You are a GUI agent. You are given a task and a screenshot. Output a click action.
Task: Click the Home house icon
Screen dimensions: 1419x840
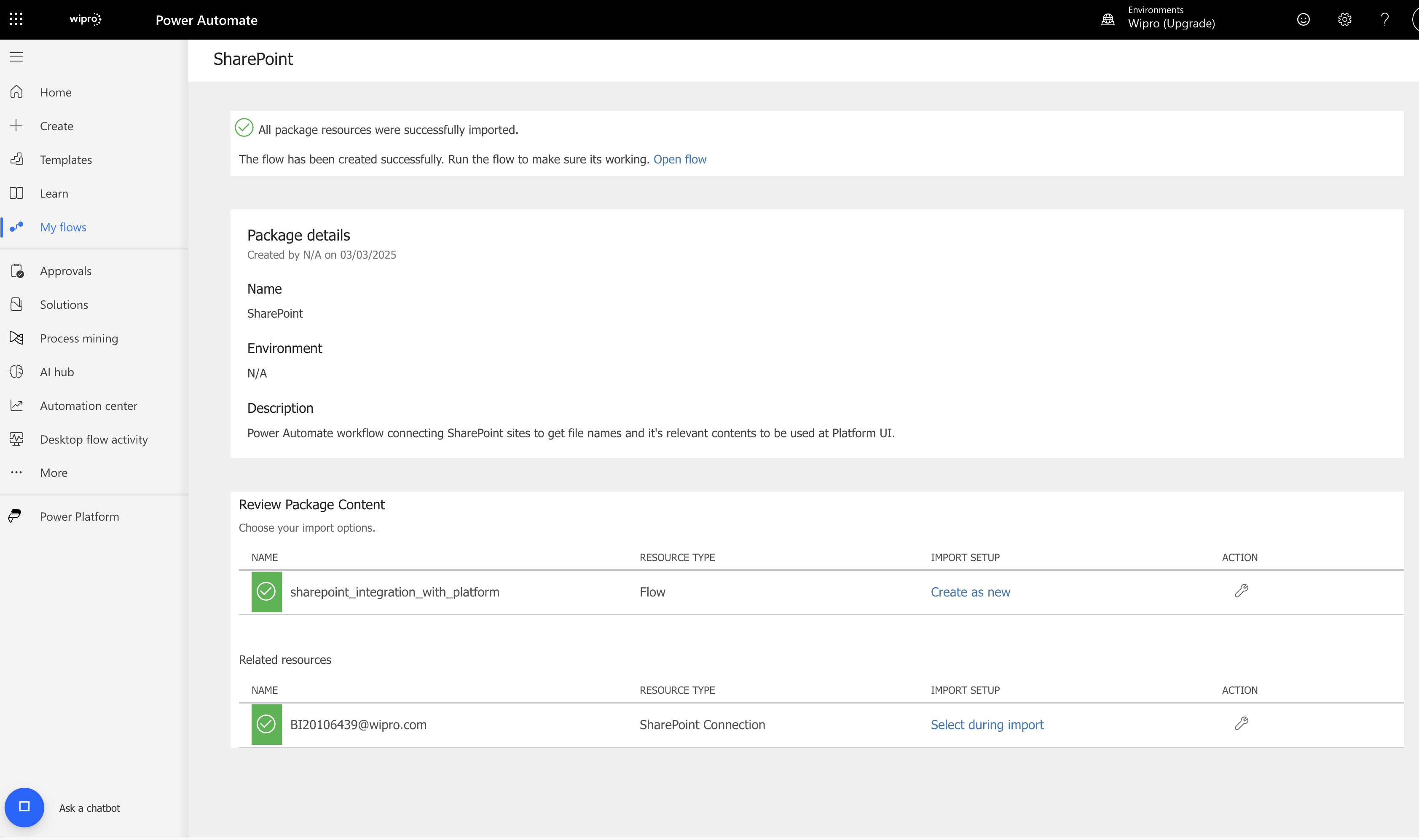coord(16,92)
